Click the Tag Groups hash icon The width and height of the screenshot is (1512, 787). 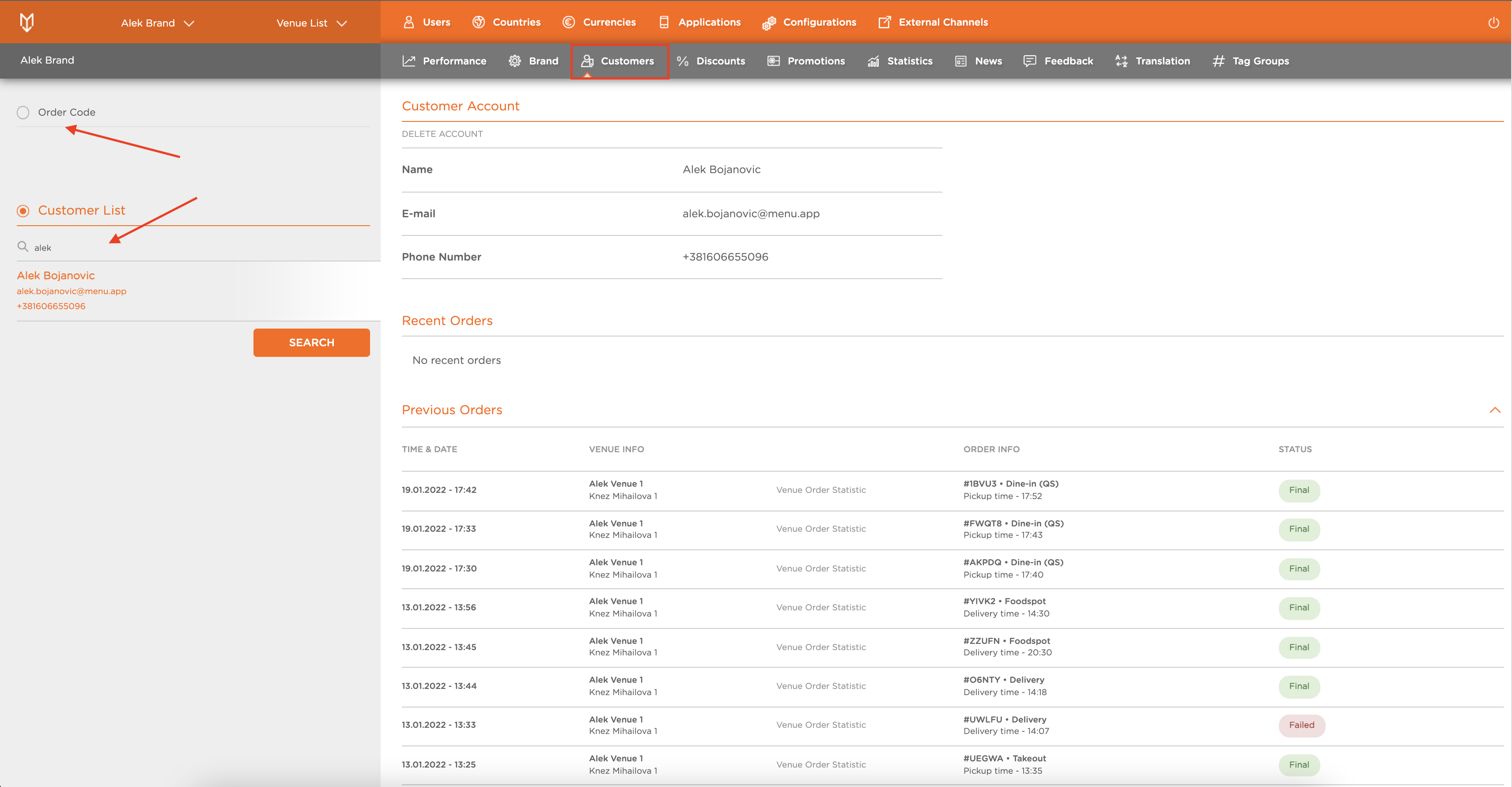[x=1218, y=61]
